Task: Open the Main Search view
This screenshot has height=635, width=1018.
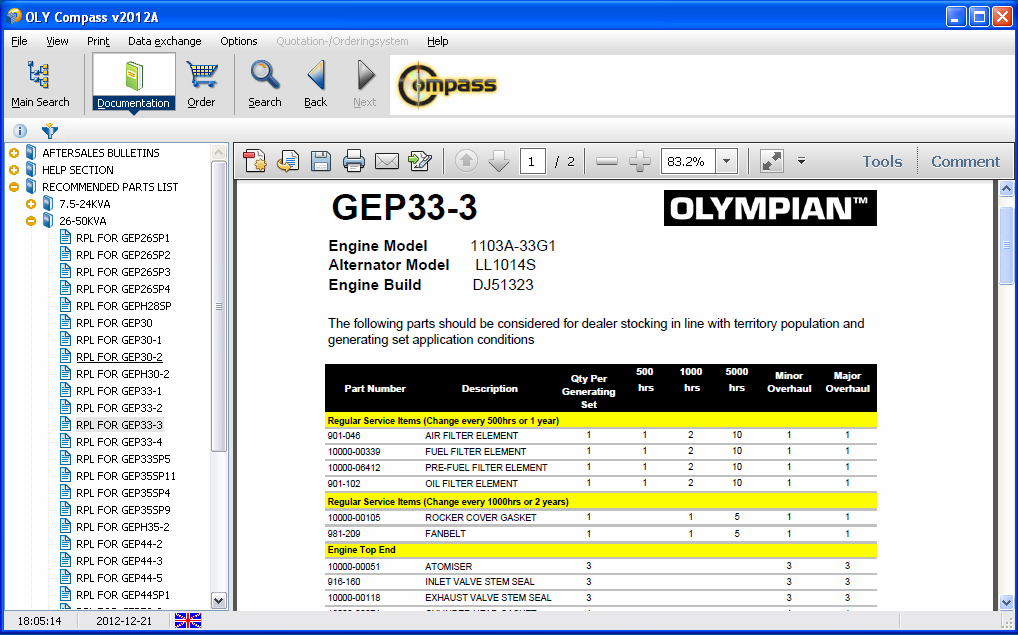Action: point(40,84)
